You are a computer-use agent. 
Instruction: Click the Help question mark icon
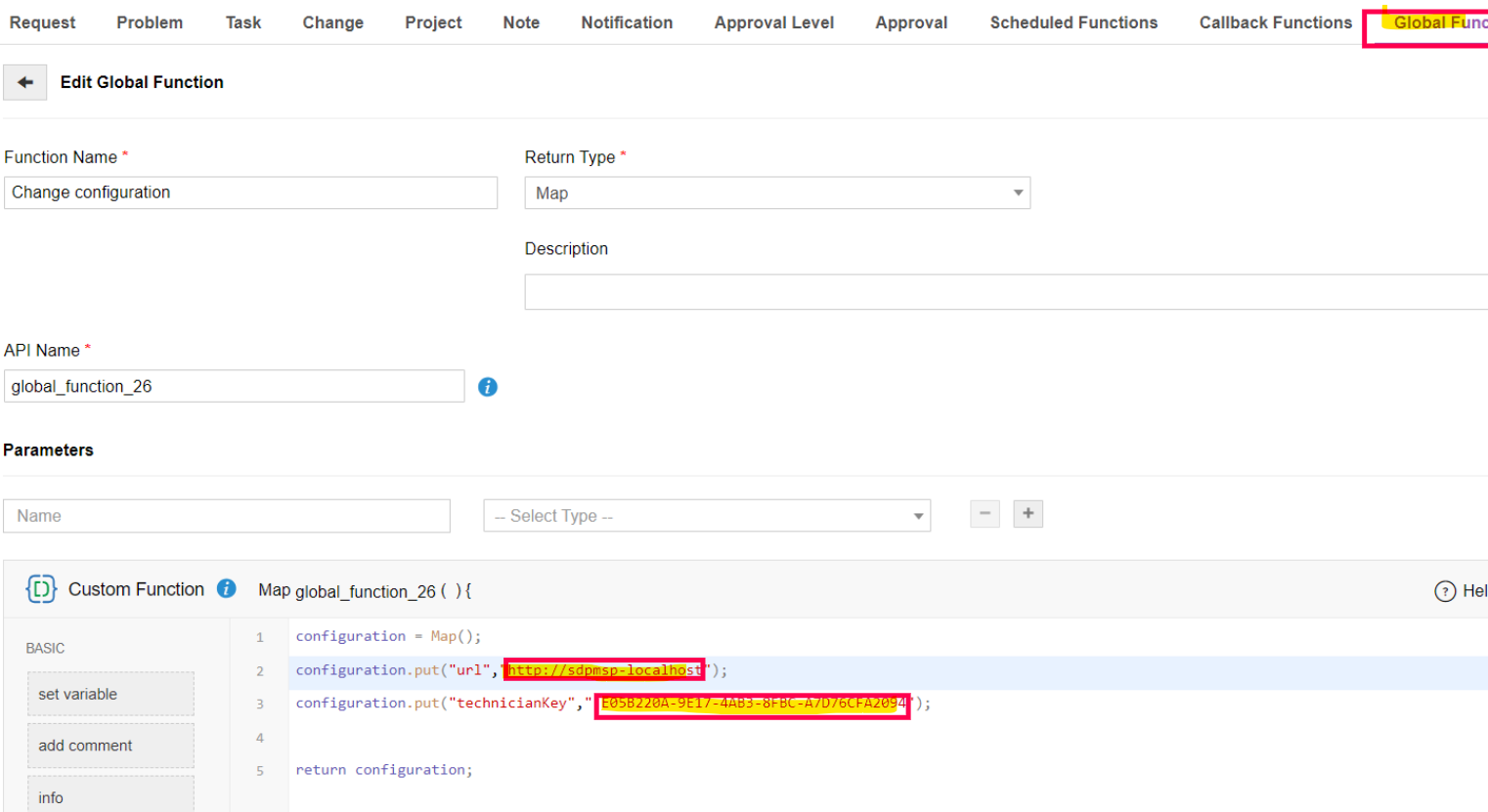[x=1444, y=591]
